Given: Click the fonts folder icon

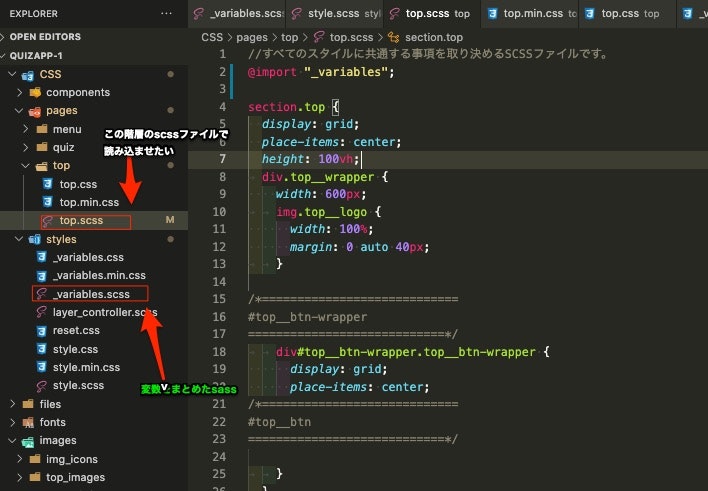Looking at the screenshot, I should (x=28, y=422).
